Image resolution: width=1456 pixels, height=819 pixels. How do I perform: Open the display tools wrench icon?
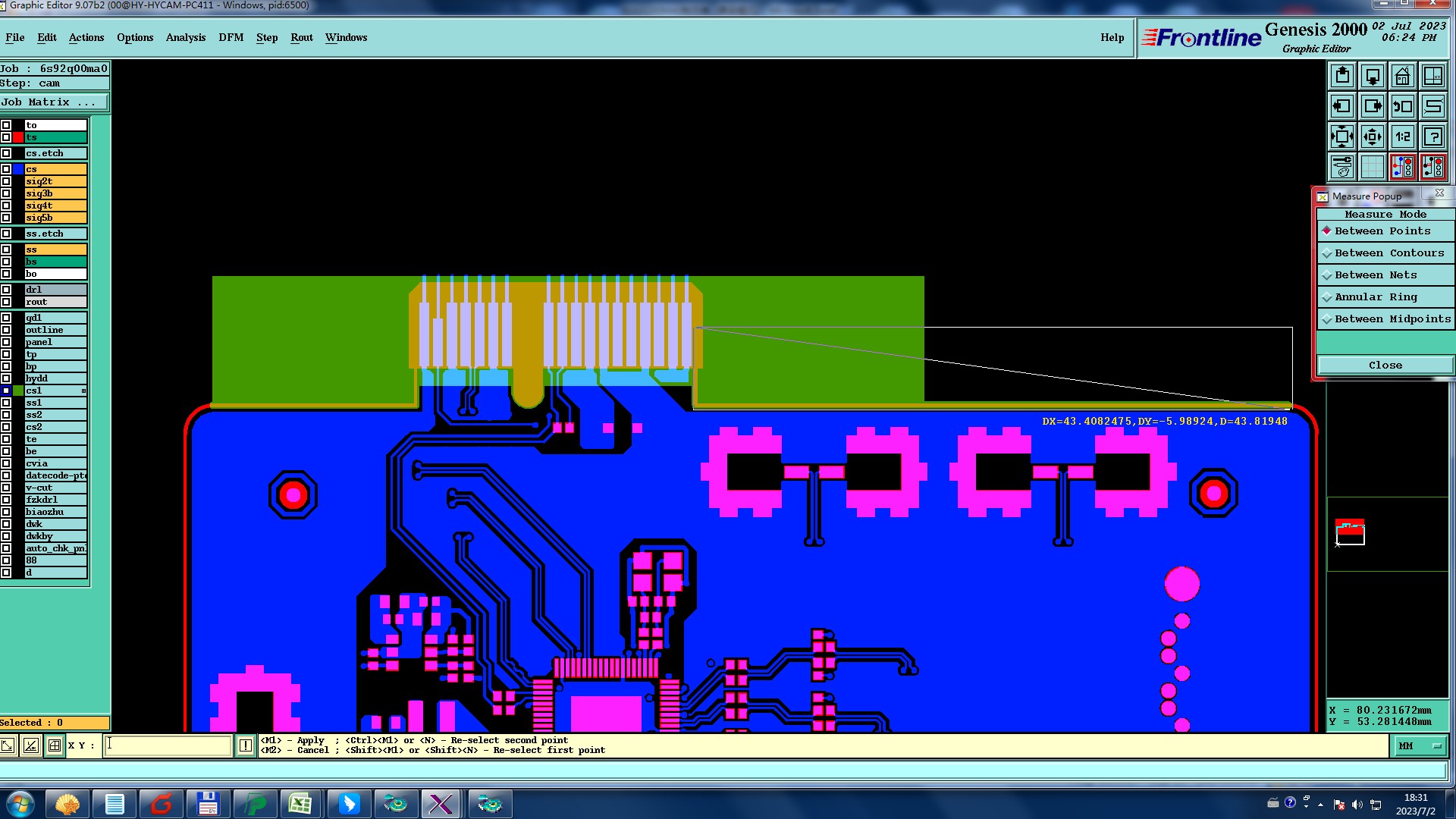[x=1342, y=166]
